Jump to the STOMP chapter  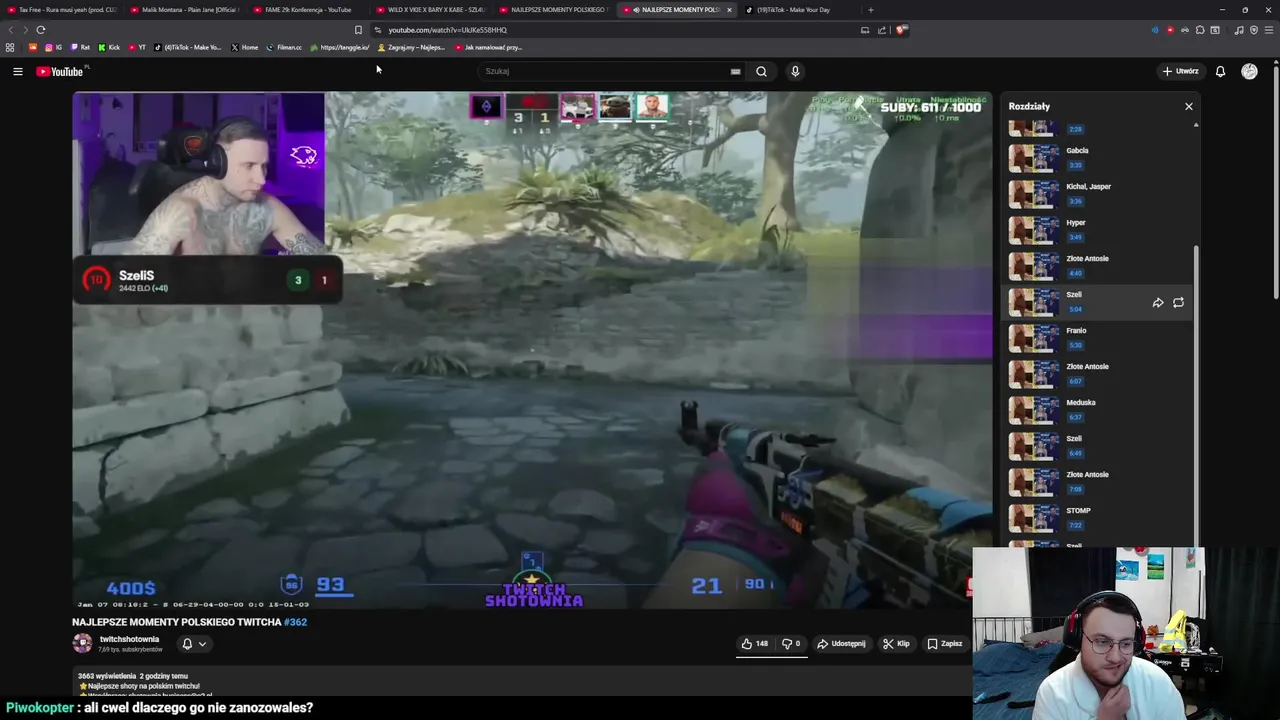coord(1100,517)
